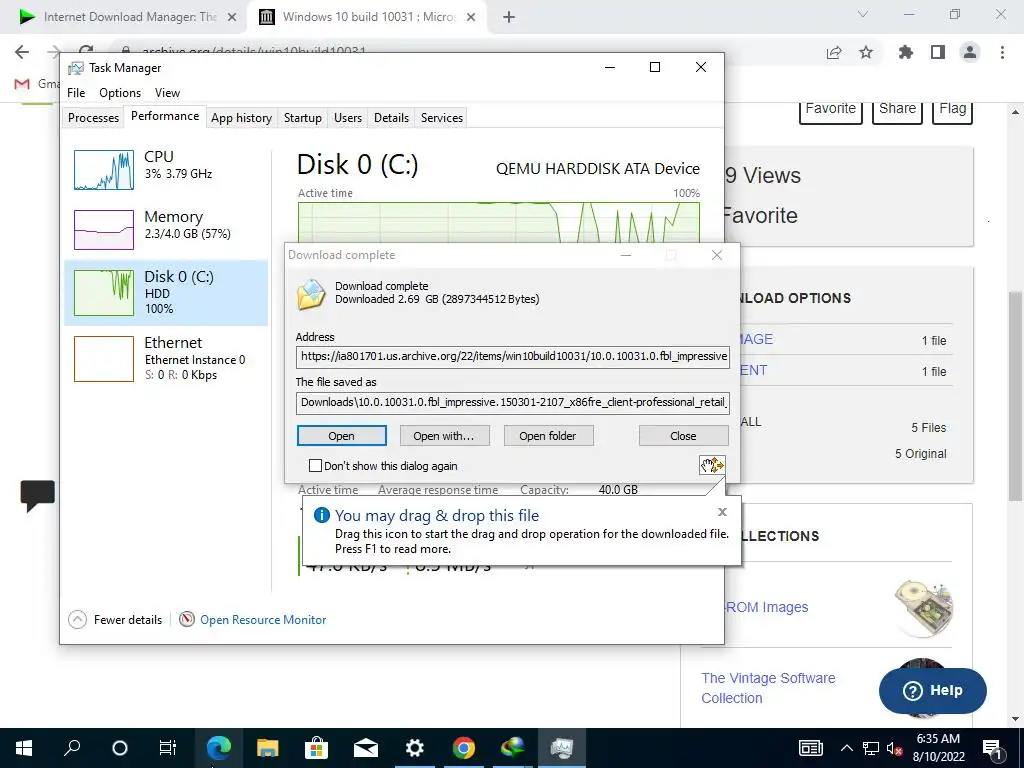Collapse Task Manager with Fewer details
The width and height of the screenshot is (1024, 768).
[x=116, y=620]
